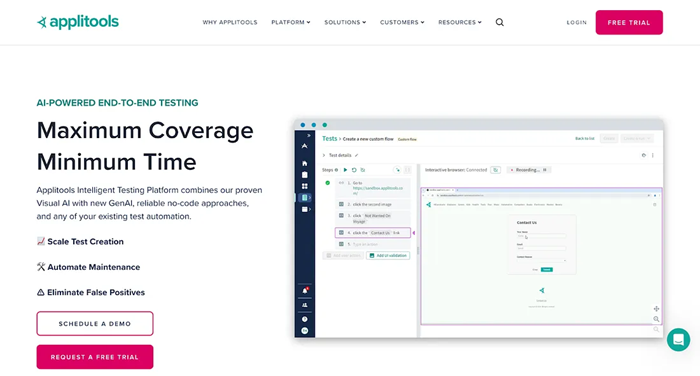Click the move arrows icon in browser preview
This screenshot has width=700, height=376.
tap(656, 309)
